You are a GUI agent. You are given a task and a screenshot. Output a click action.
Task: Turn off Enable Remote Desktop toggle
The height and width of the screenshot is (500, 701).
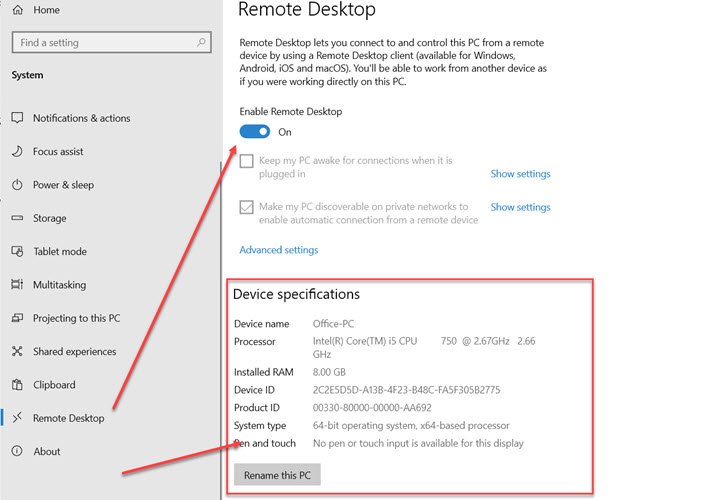pos(255,132)
